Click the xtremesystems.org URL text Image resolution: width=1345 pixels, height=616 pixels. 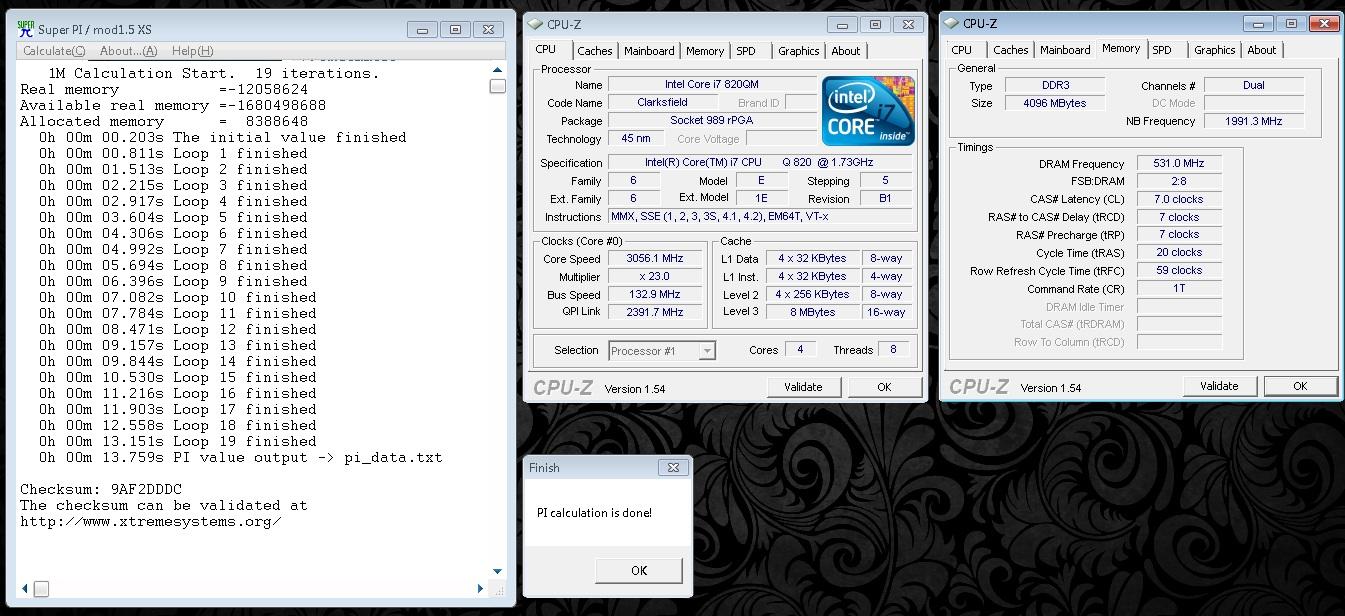pos(150,521)
